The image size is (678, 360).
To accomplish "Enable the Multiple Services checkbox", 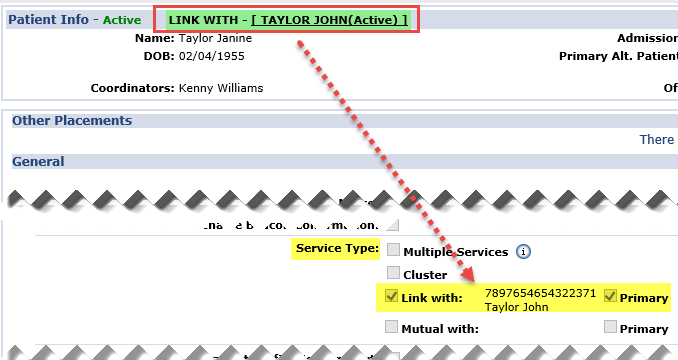I will point(393,250).
